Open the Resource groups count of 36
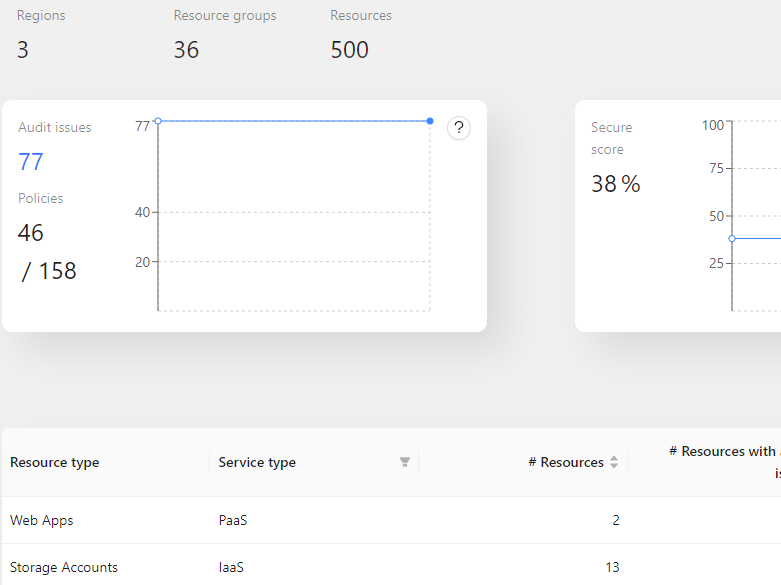The image size is (781, 585). click(186, 50)
